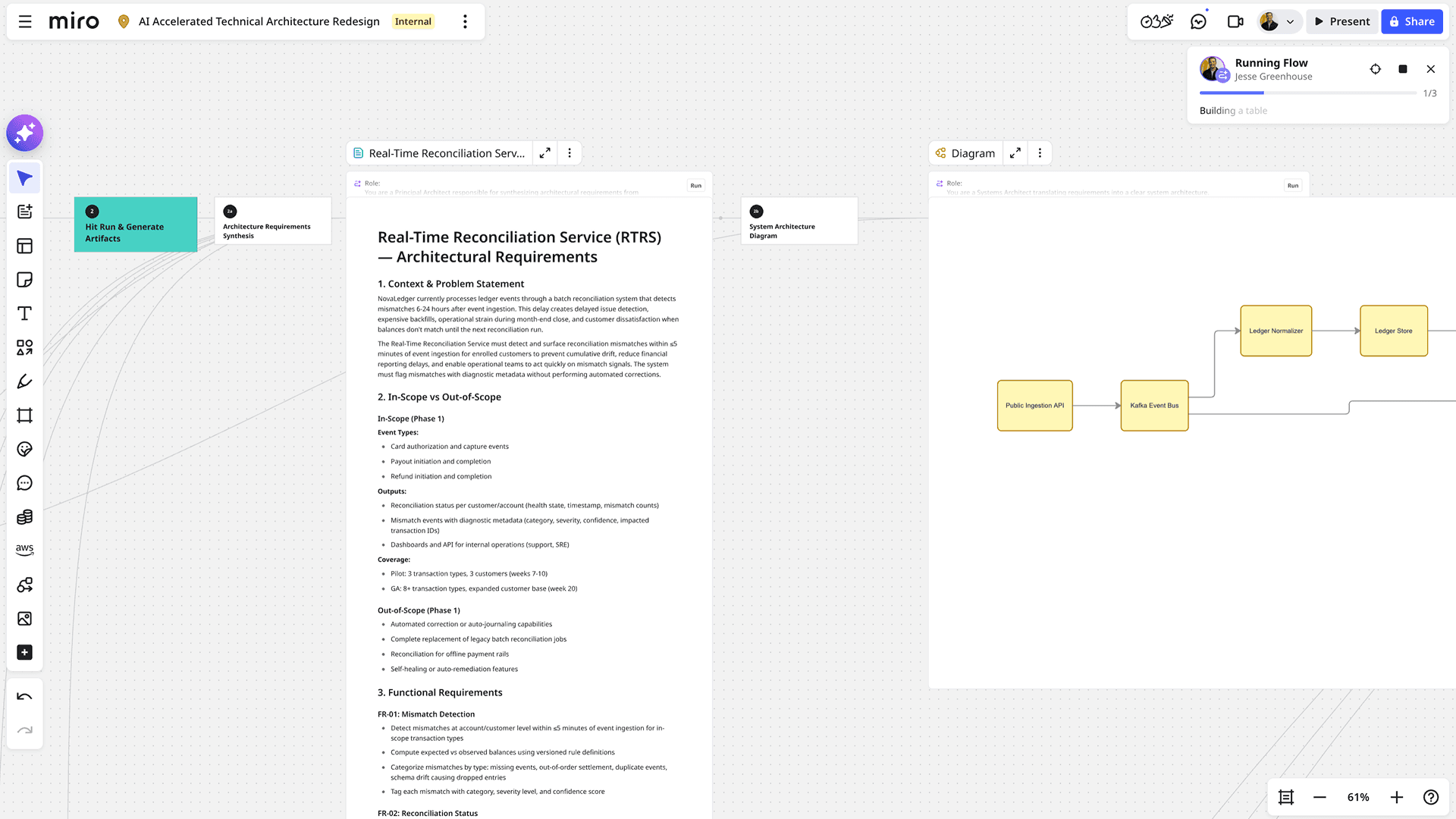Stop the Running Flow
This screenshot has height=819, width=1456.
[1403, 69]
